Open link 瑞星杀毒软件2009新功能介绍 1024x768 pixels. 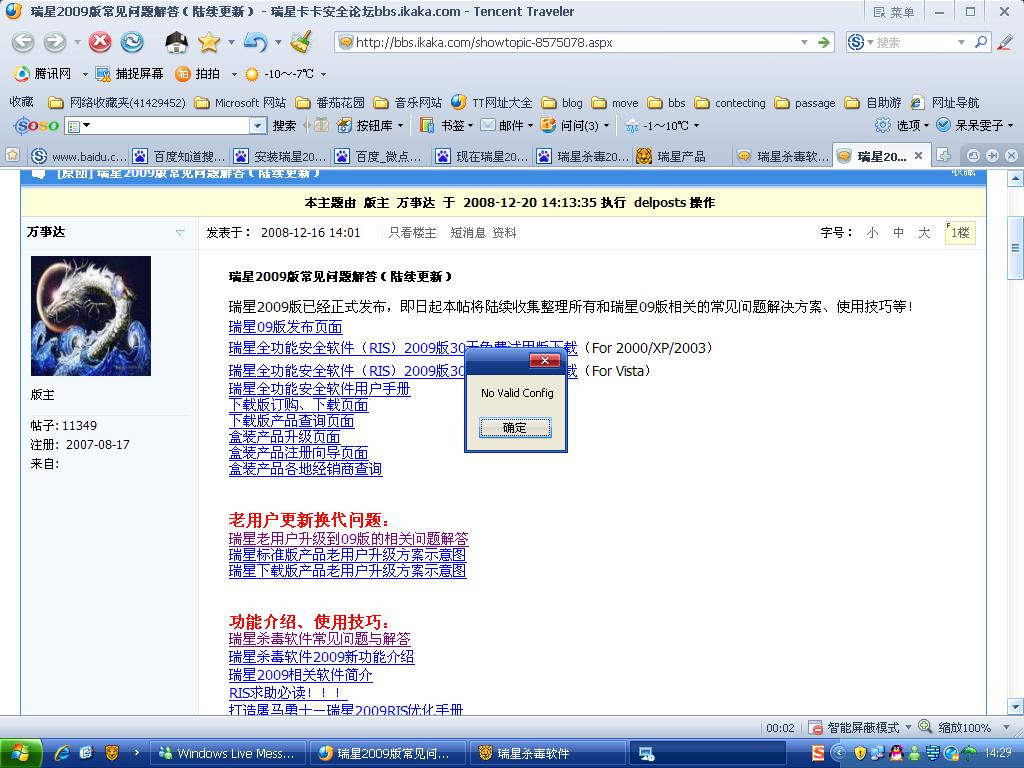point(321,657)
